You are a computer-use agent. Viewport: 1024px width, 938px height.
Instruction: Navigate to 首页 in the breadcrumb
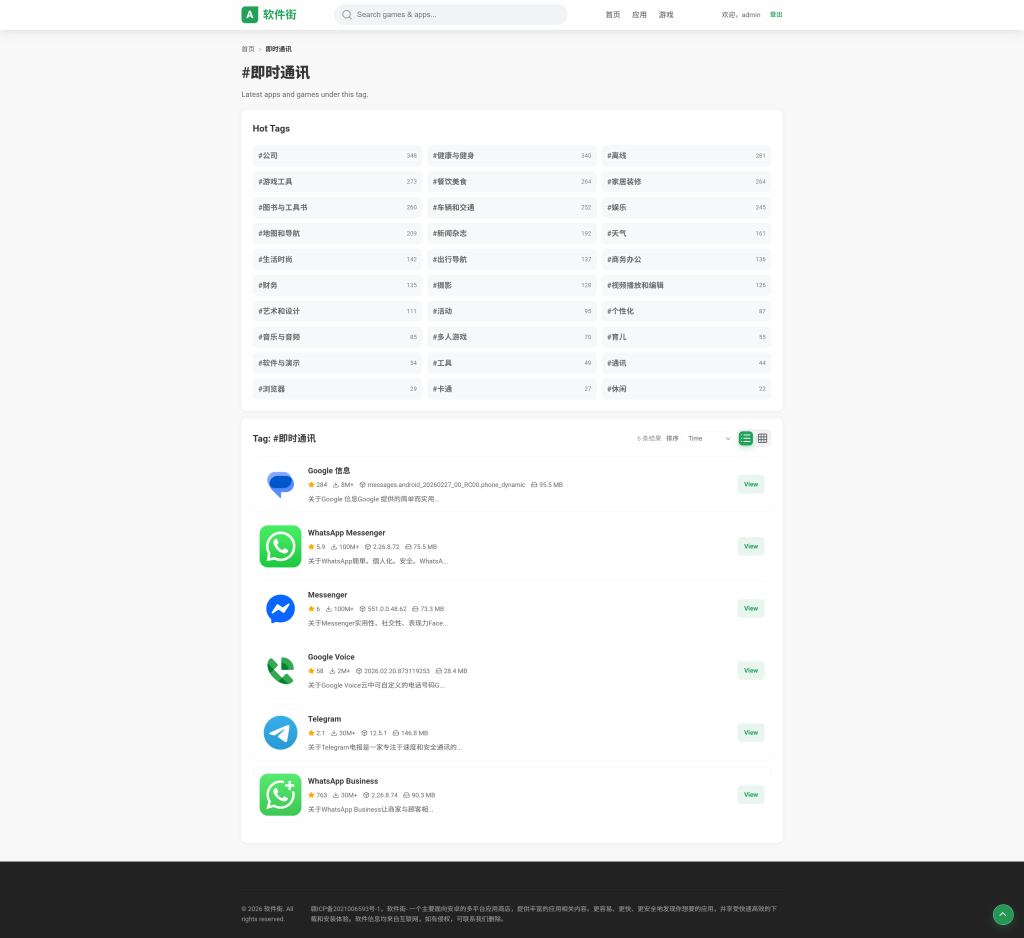point(247,49)
